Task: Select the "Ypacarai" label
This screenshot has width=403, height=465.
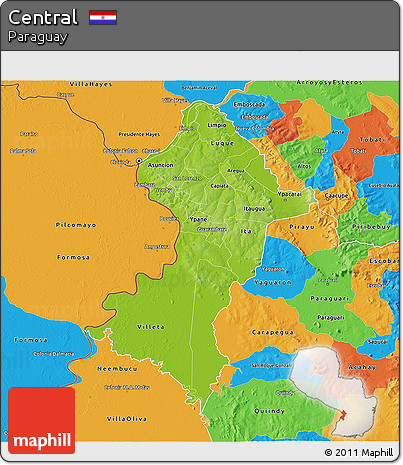Action: [x=289, y=194]
